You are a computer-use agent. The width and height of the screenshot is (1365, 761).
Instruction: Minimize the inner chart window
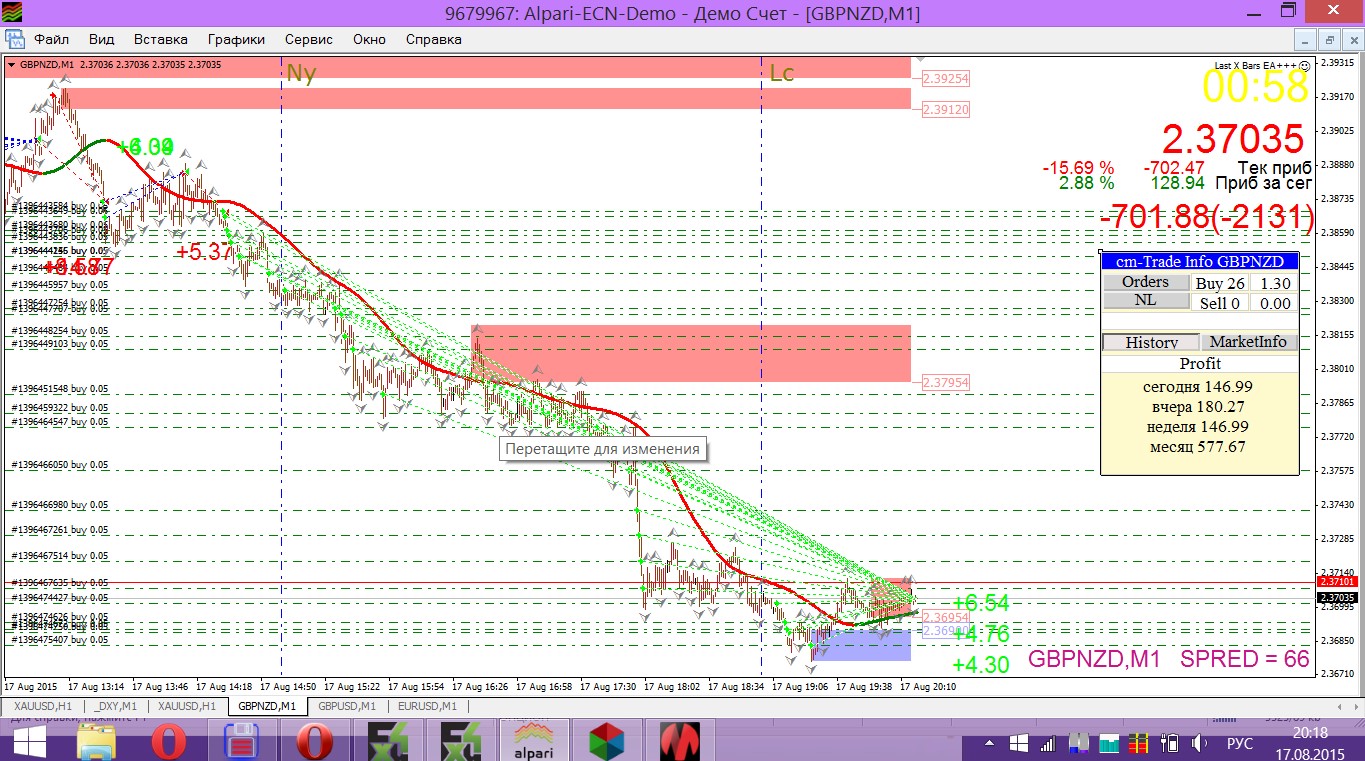point(1305,40)
